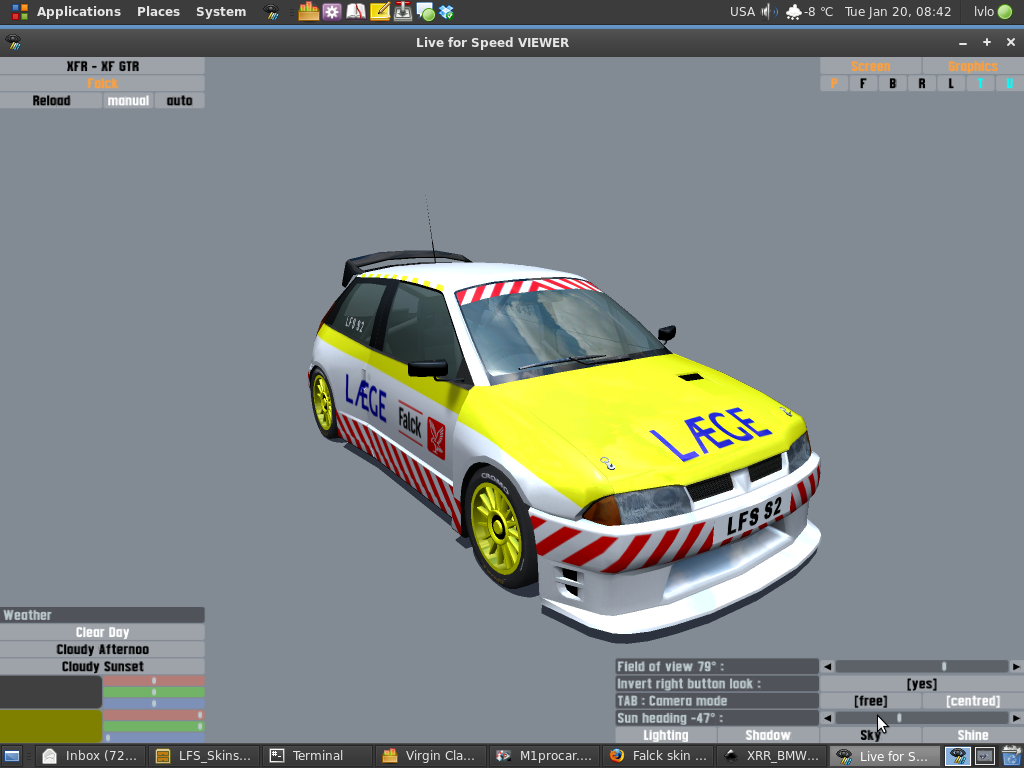
Task: Decrease field of view with left arrow
Action: point(827,666)
